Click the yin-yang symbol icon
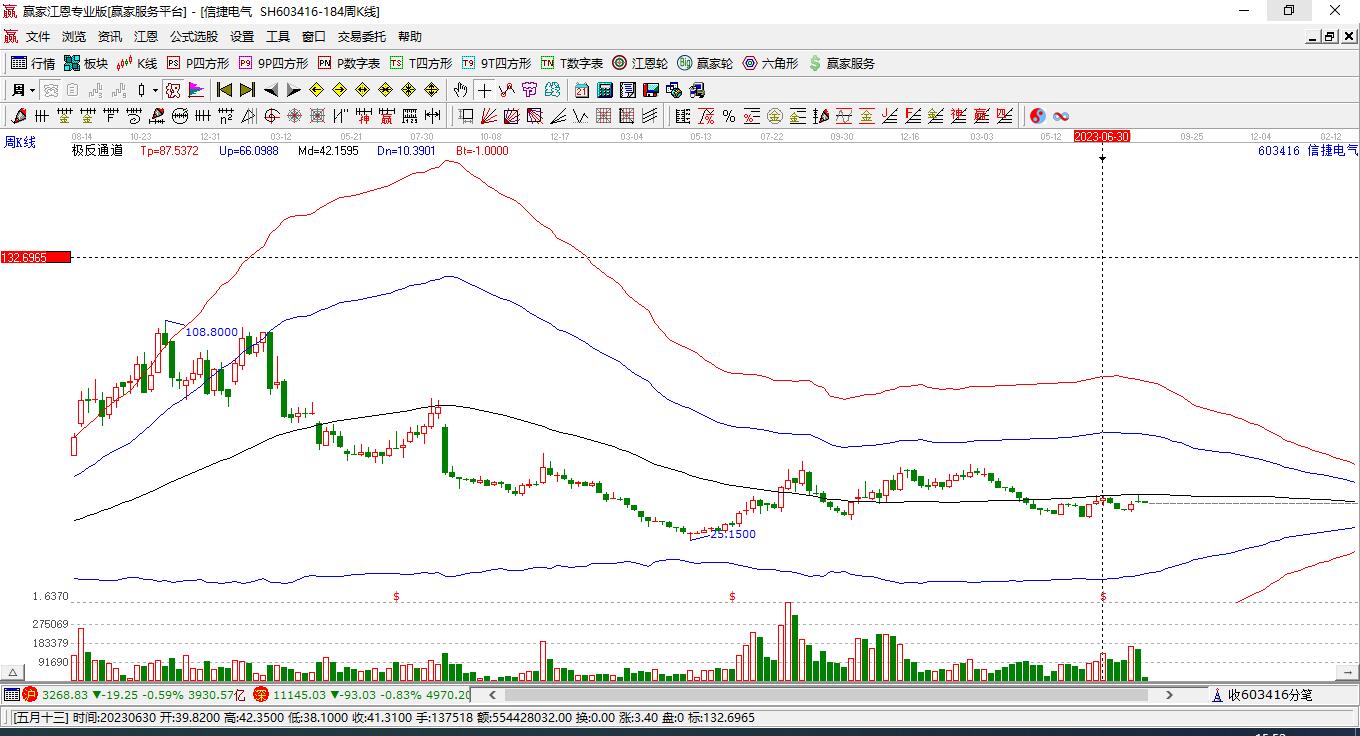Viewport: 1360px width, 736px height. tap(1038, 116)
